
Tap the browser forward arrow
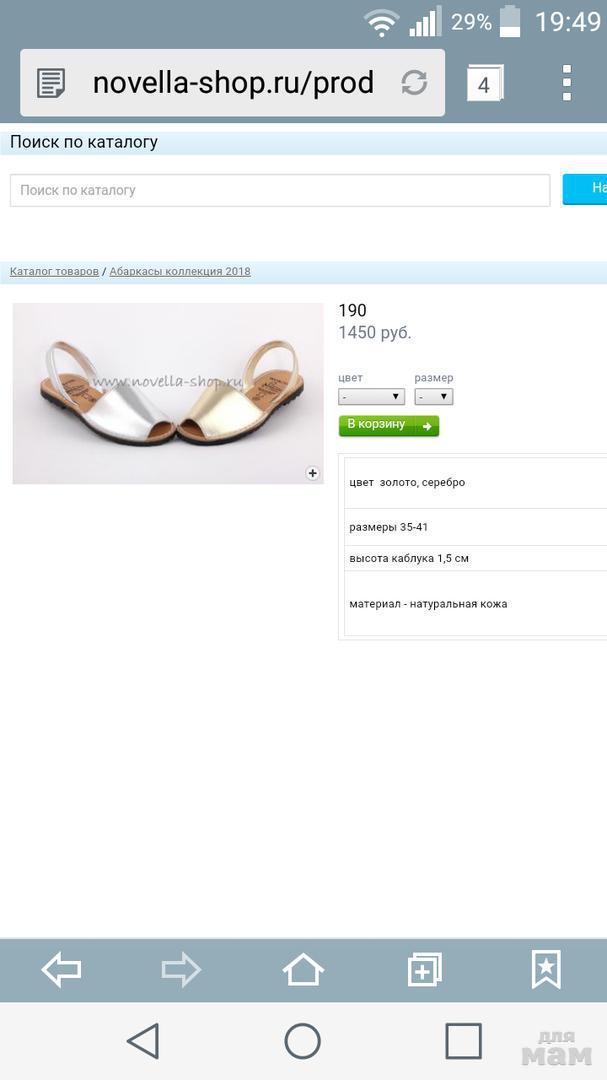pyautogui.click(x=181, y=970)
